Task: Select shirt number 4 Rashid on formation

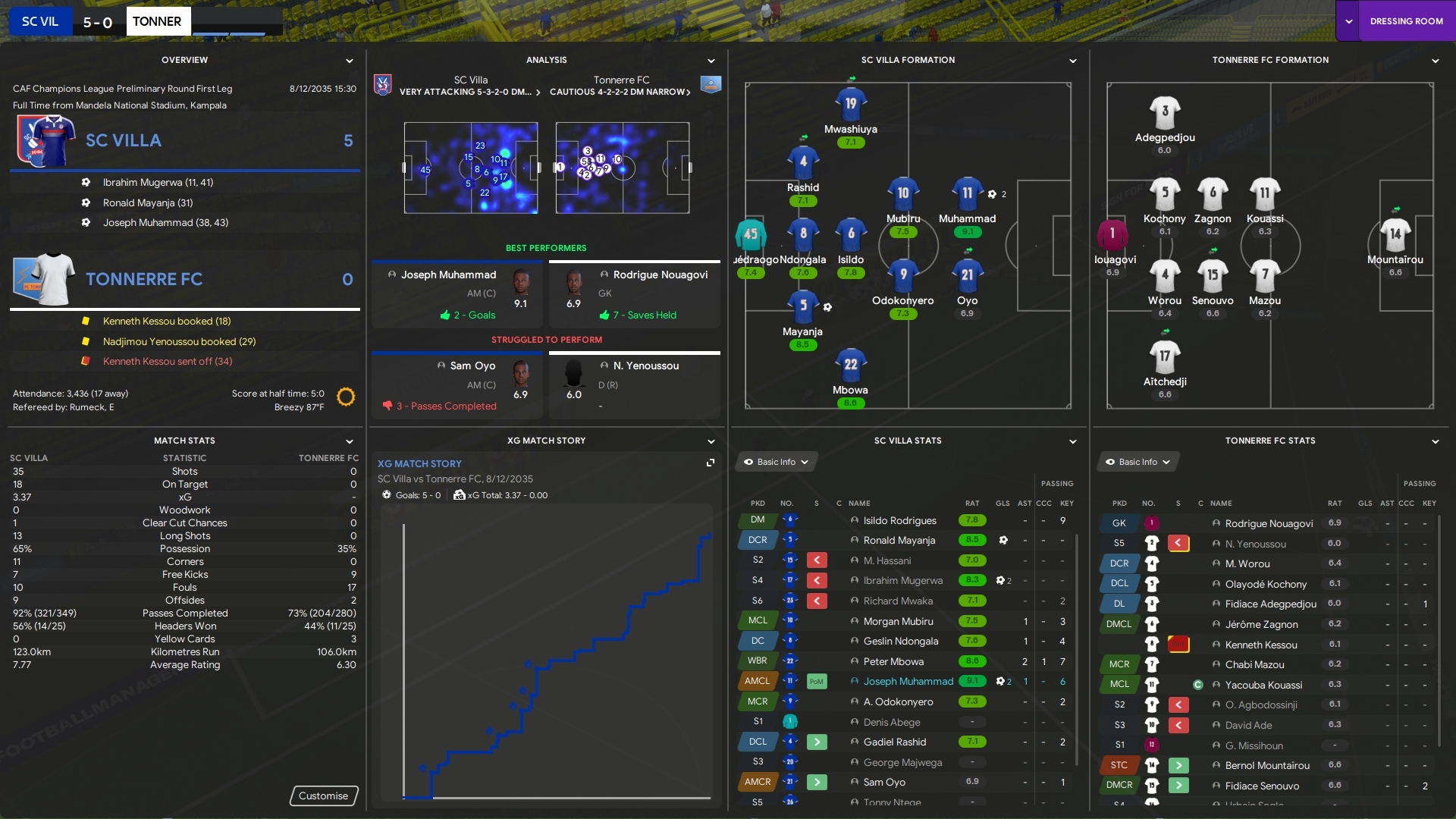Action: tap(803, 162)
